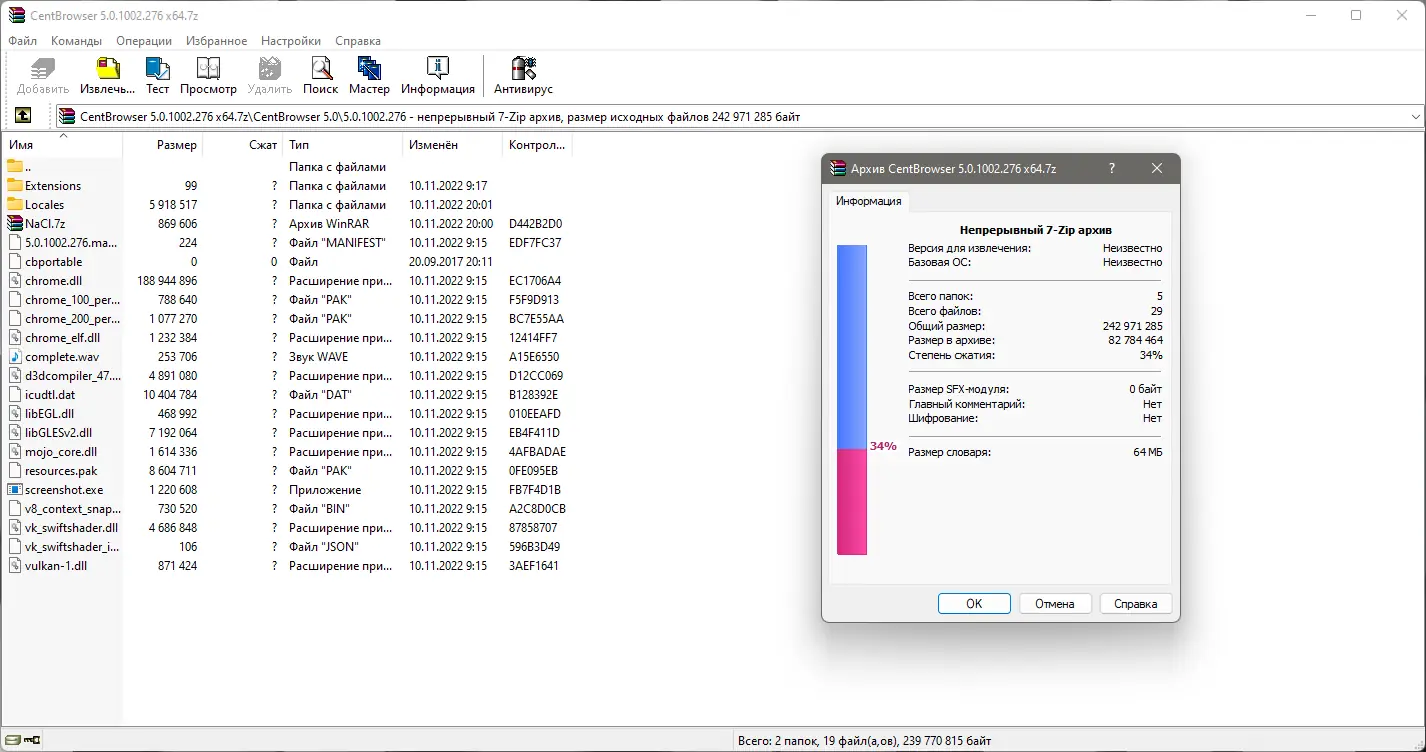Click the Извлечь (Extract) icon
The width and height of the screenshot is (1426, 752).
click(x=106, y=70)
